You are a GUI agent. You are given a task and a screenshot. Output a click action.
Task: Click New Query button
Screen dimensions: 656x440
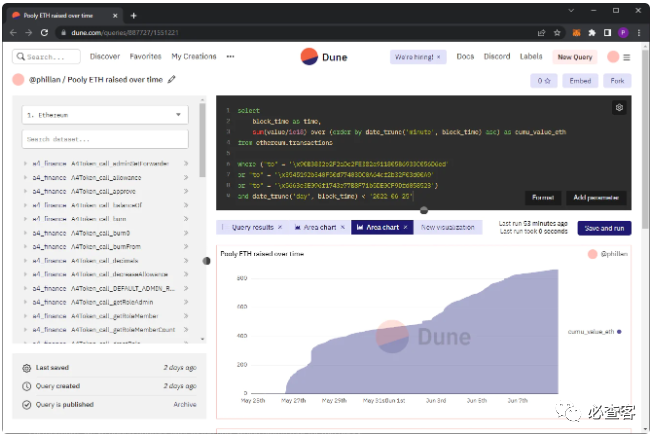pyautogui.click(x=575, y=57)
